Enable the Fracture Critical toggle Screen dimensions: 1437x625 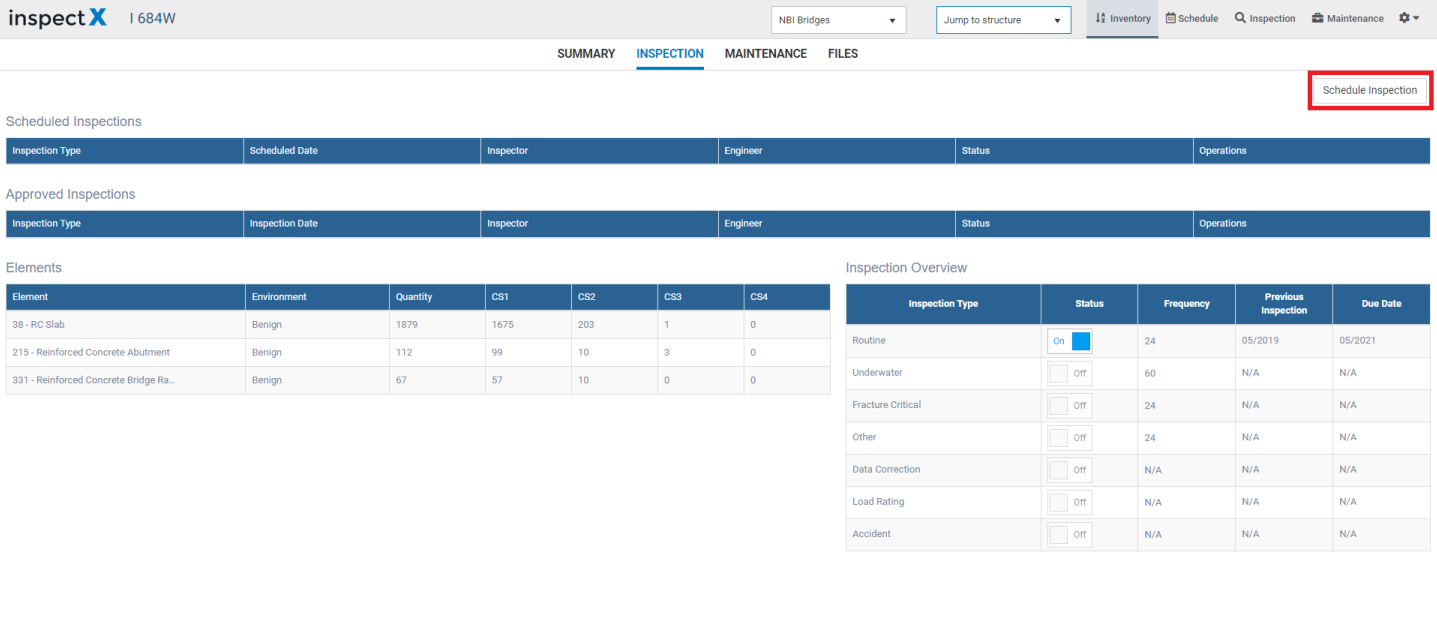coord(1069,405)
